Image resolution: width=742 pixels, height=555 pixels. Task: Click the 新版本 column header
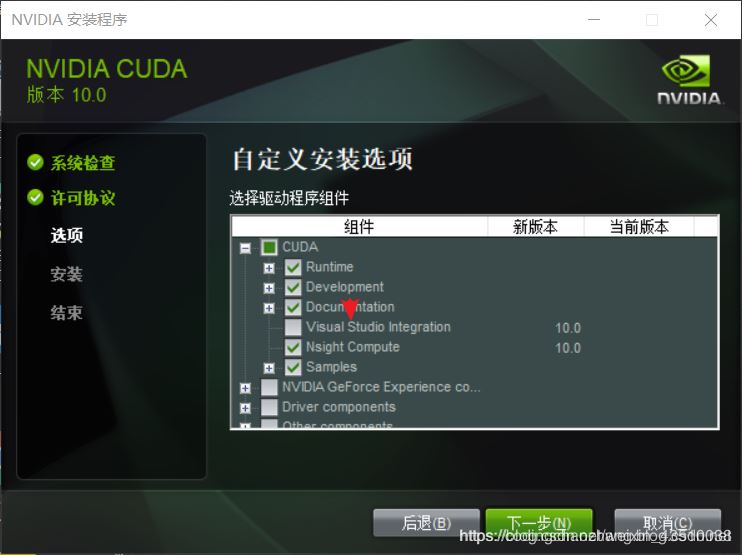point(536,227)
